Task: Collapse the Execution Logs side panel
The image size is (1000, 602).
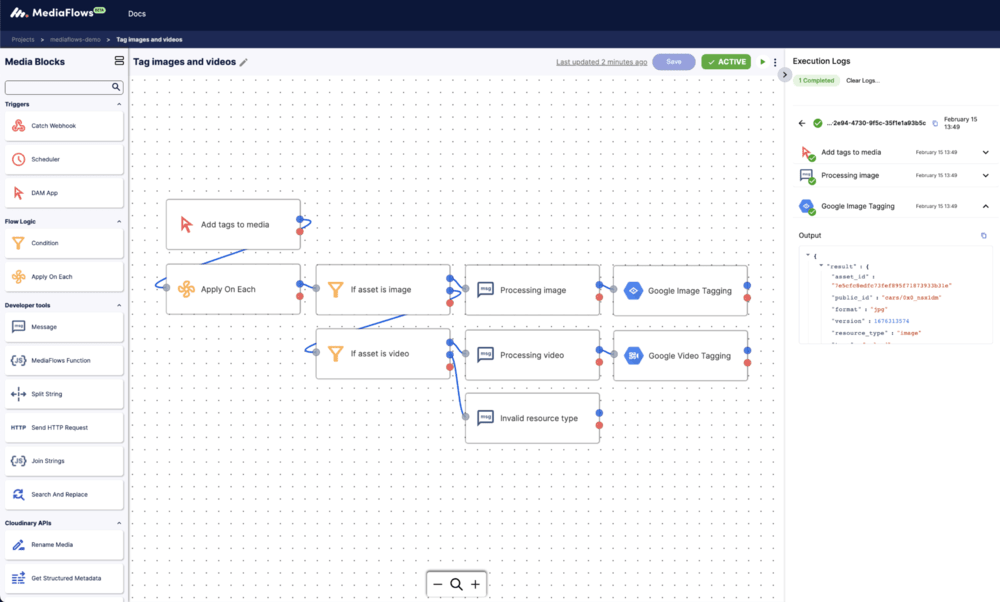Action: (785, 74)
